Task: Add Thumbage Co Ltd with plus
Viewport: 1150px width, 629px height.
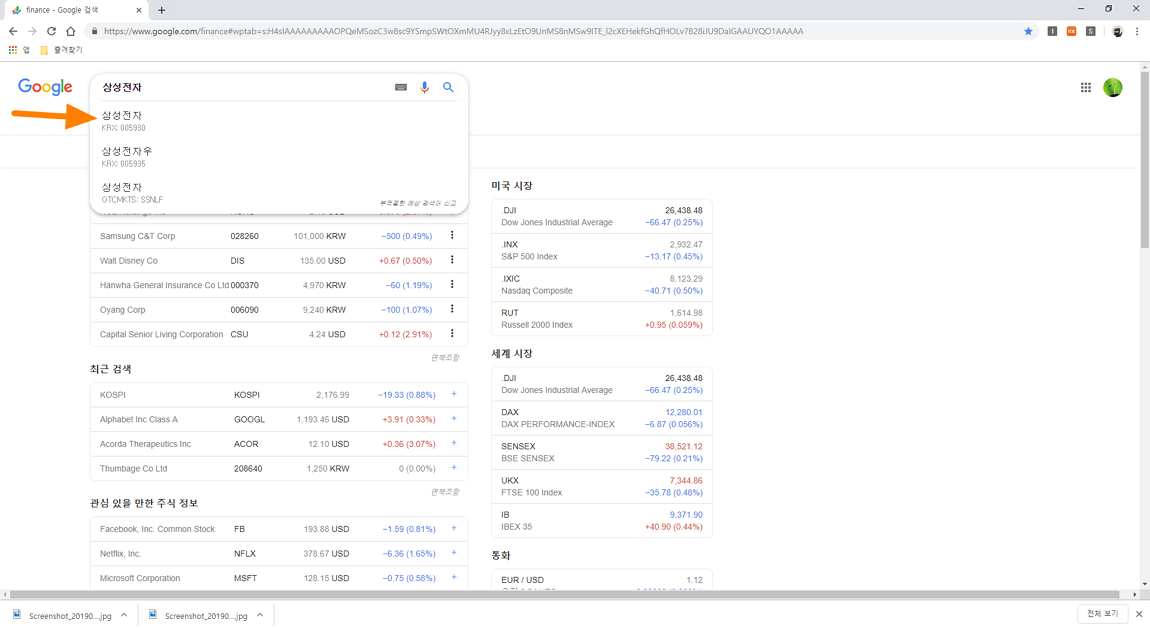Action: click(454, 468)
